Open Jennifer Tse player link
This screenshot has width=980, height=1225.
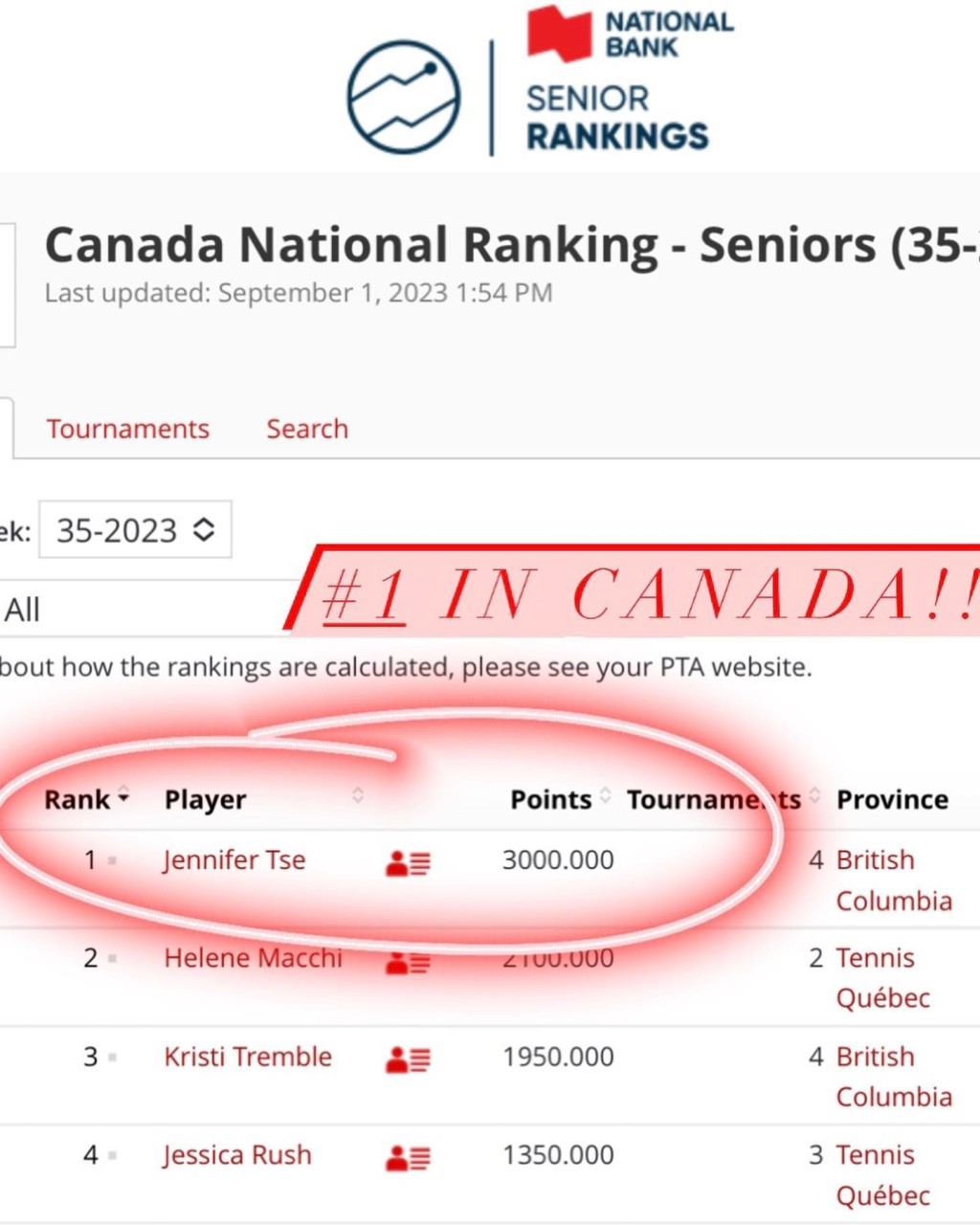(x=234, y=860)
